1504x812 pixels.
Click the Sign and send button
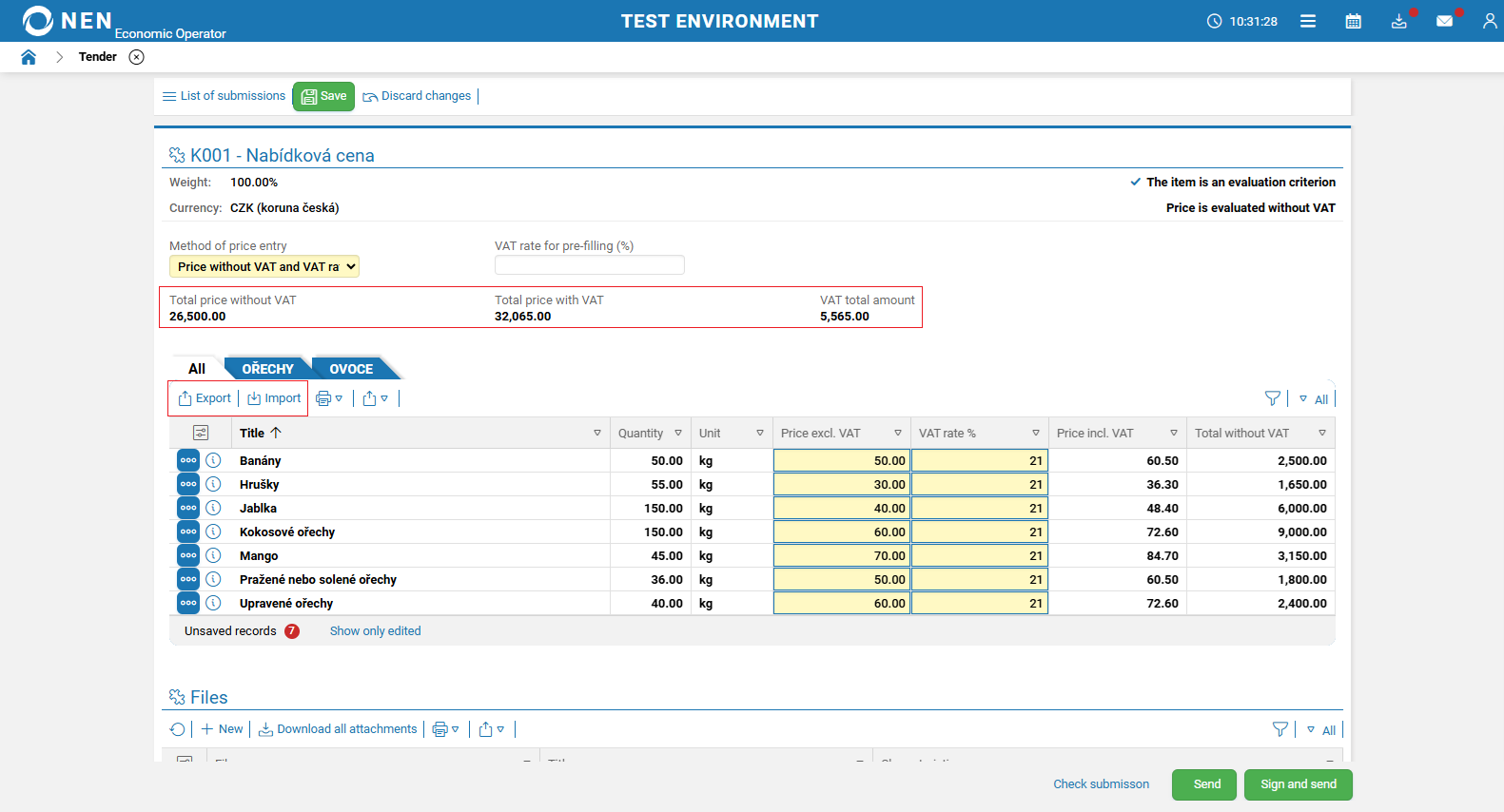tap(1298, 784)
